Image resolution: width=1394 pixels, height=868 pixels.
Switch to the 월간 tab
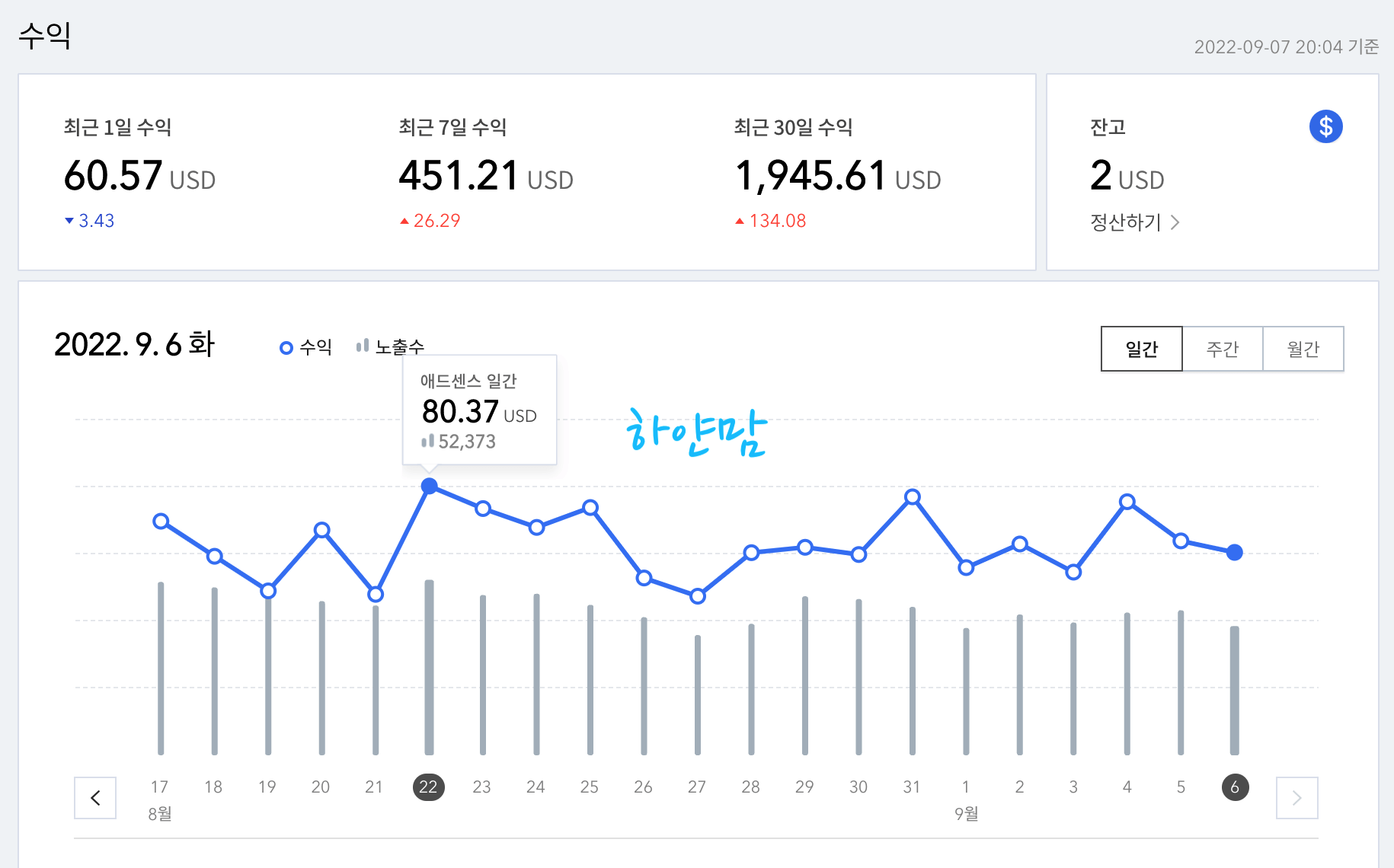pos(1304,348)
